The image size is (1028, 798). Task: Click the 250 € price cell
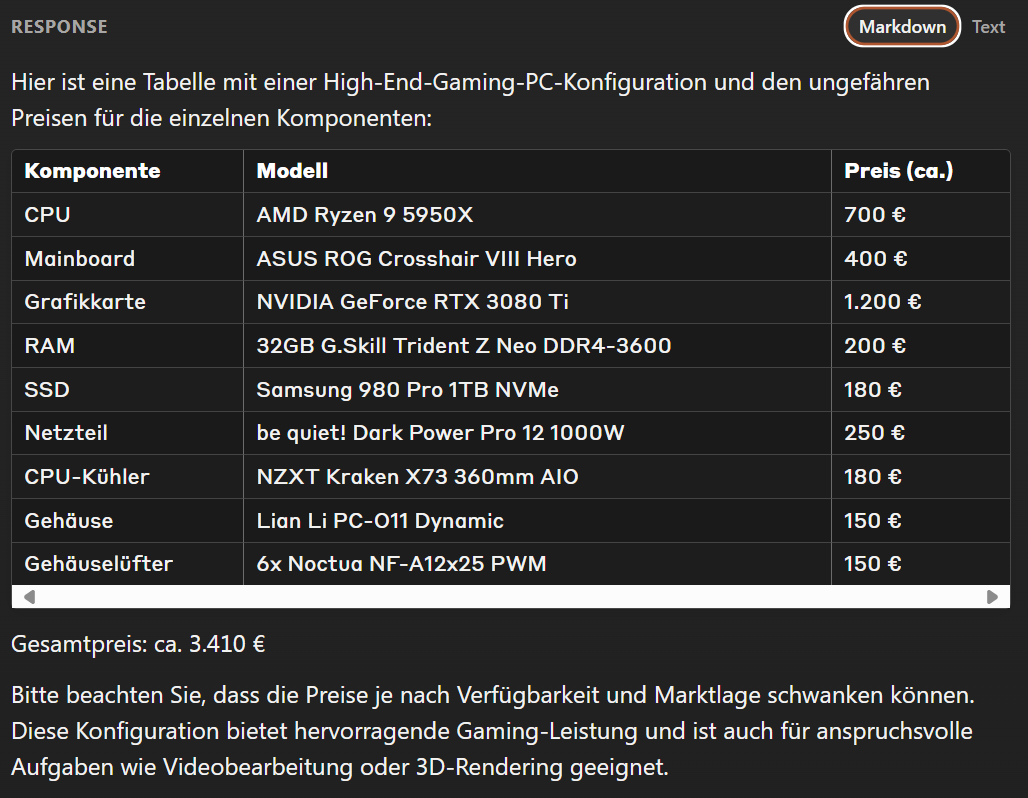(x=920, y=433)
